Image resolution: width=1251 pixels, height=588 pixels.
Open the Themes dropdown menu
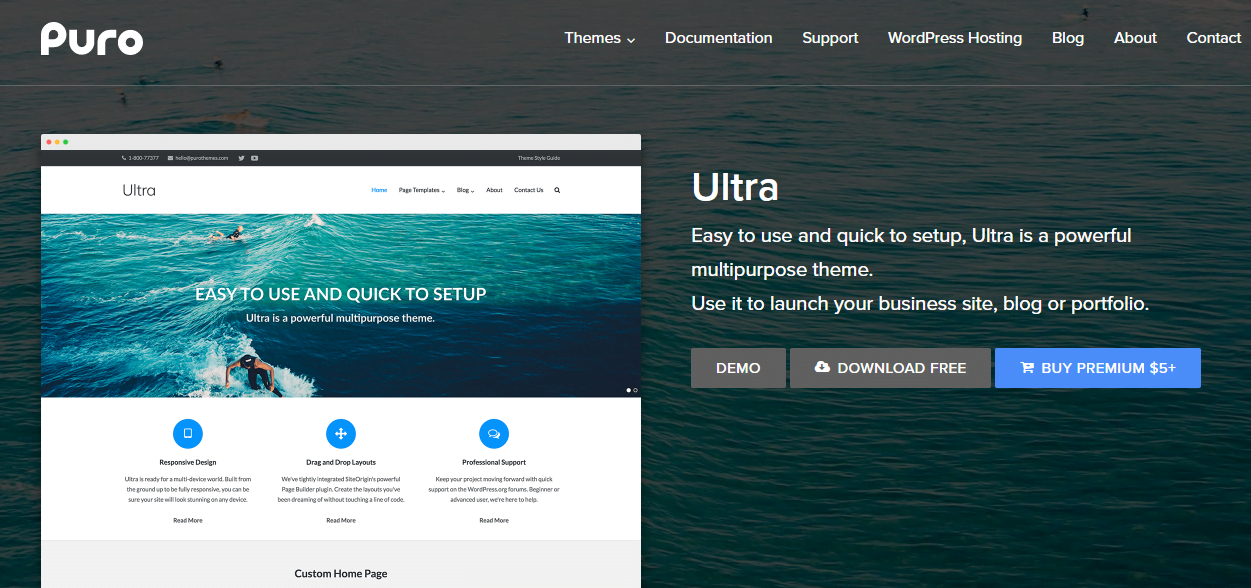[x=600, y=38]
